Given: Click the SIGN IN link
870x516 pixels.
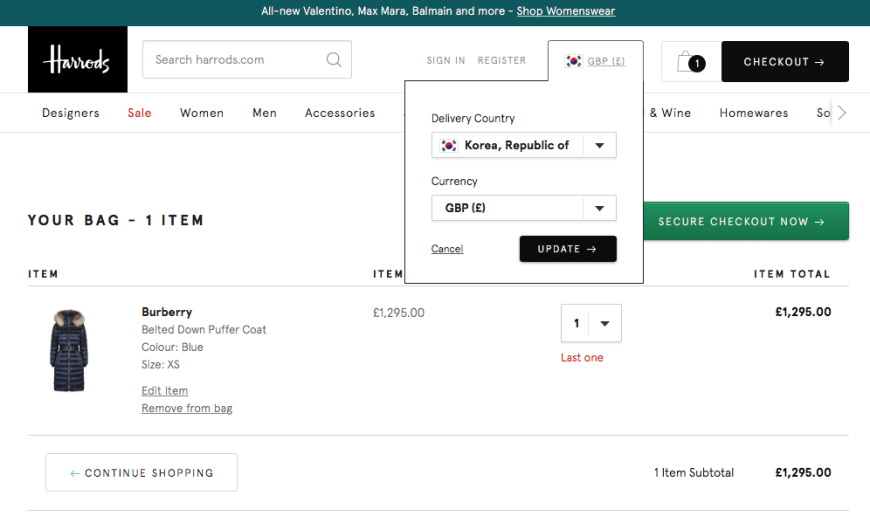Looking at the screenshot, I should click(446, 60).
